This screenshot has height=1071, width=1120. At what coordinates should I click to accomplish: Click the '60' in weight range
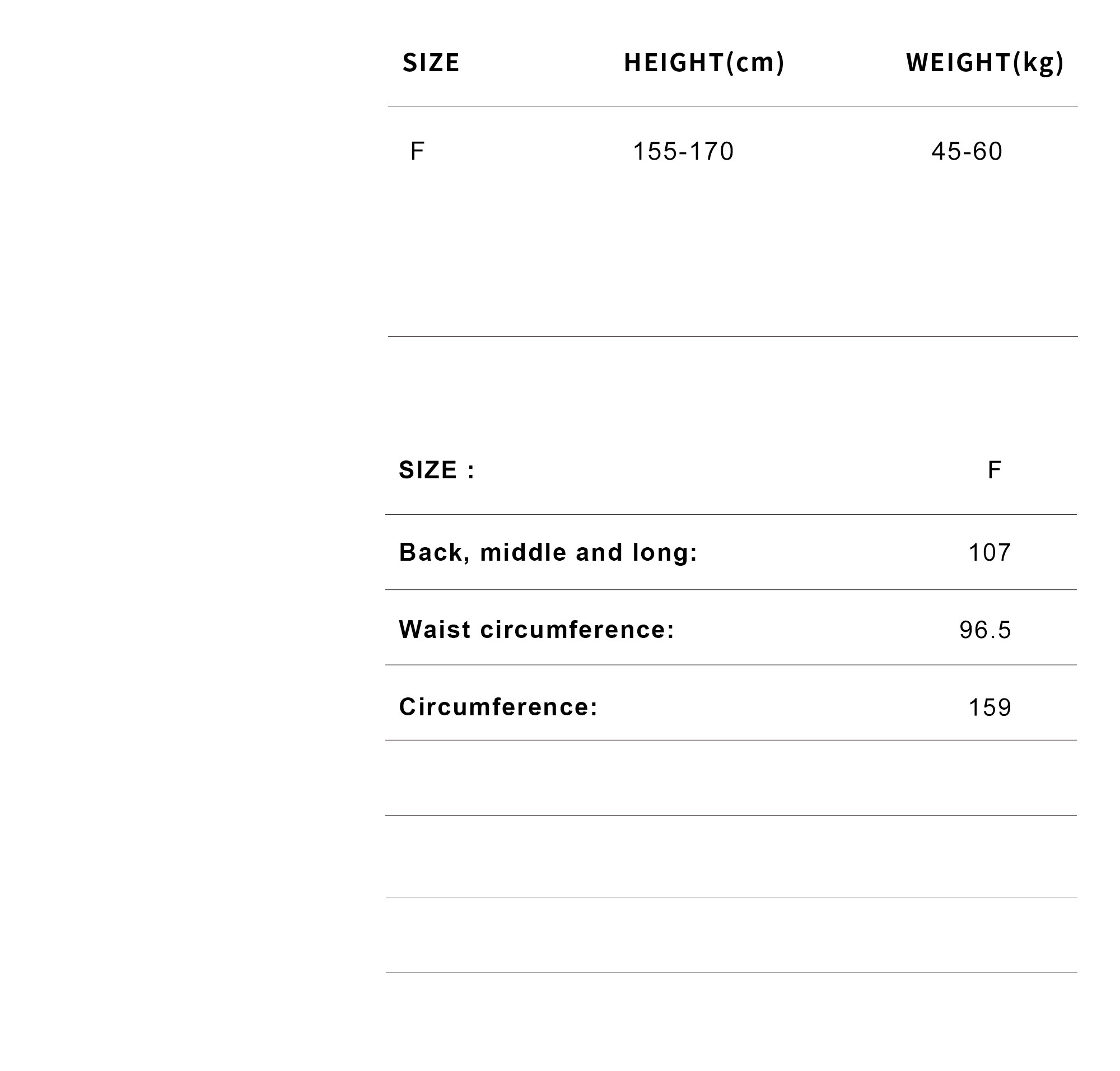[x=987, y=151]
